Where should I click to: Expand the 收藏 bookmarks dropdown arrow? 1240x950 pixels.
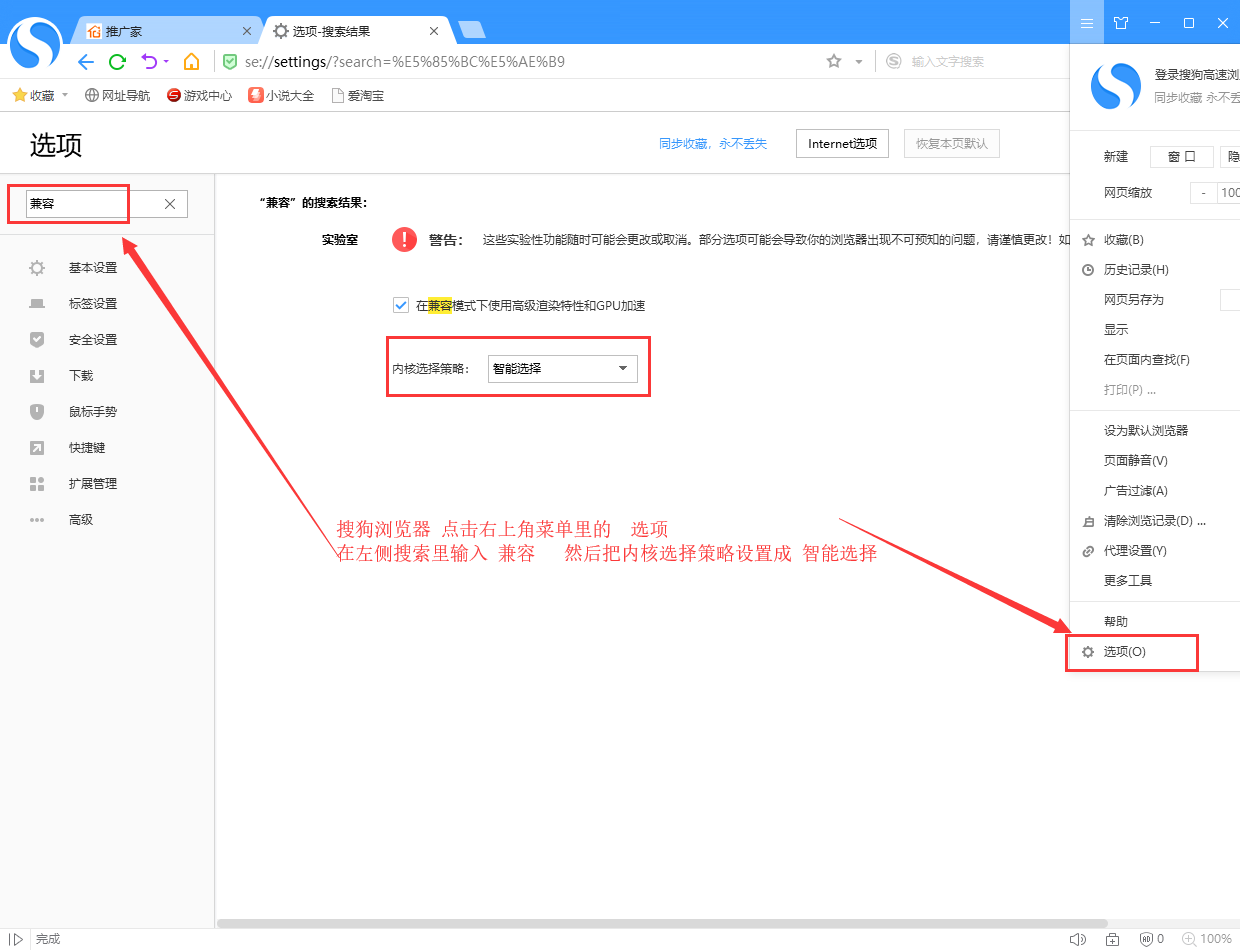65,95
